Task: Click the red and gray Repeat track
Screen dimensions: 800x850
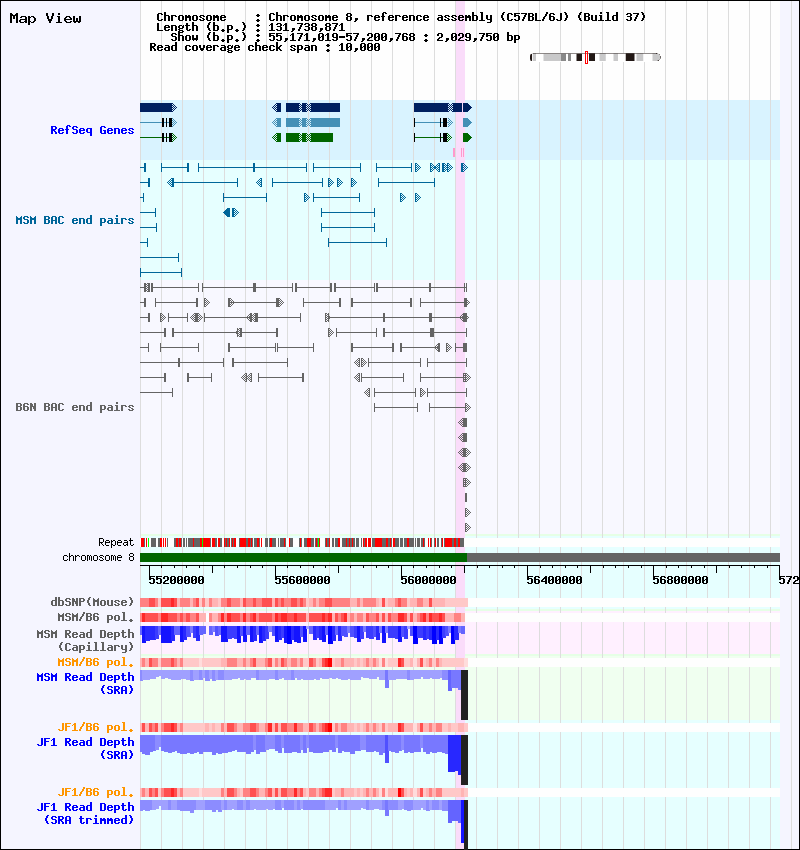Action: [302, 542]
